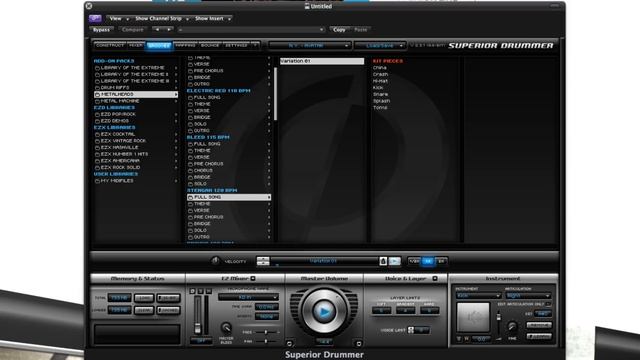Image resolution: width=640 pixels, height=360 pixels.
Task: Open the Articulation selector dropdown
Action: tap(528, 296)
